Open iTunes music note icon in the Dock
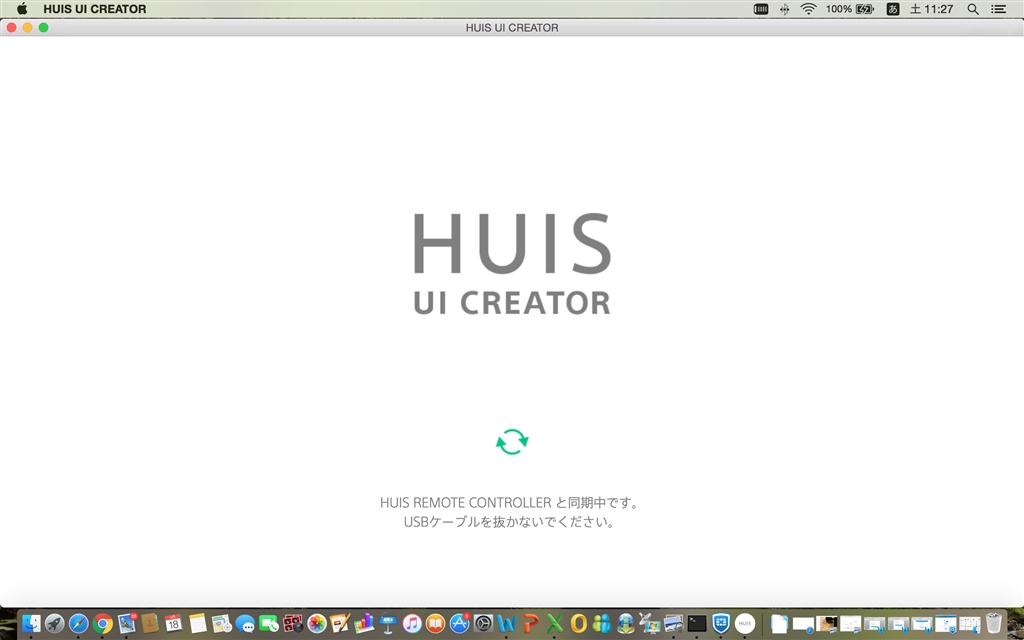This screenshot has width=1024, height=640. (412, 624)
